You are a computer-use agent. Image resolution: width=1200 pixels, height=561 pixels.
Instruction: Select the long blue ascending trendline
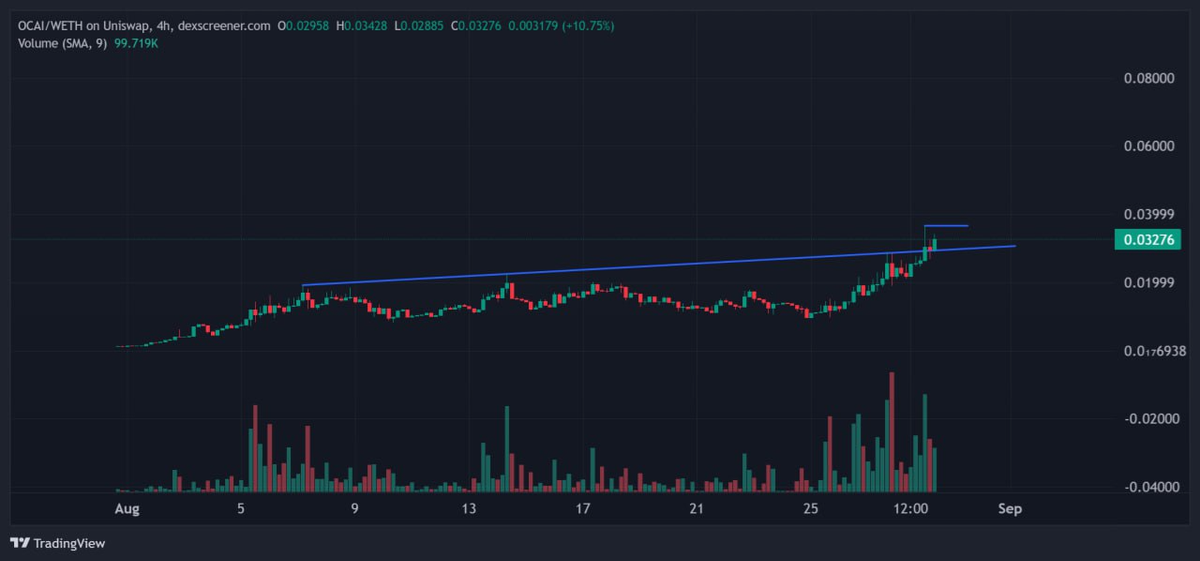(x=660, y=265)
